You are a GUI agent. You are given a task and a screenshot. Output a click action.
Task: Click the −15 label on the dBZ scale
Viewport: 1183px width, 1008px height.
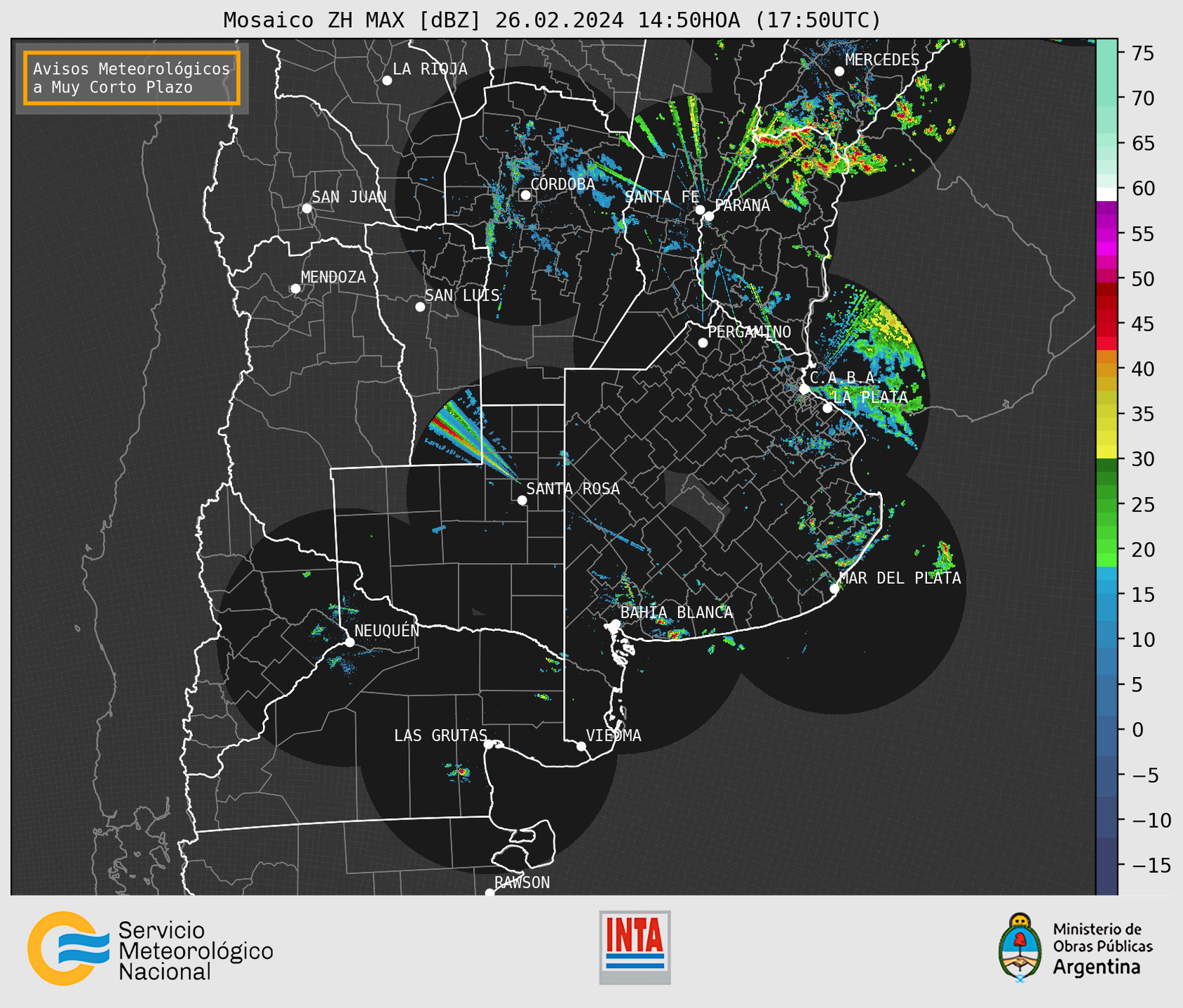1151,865
